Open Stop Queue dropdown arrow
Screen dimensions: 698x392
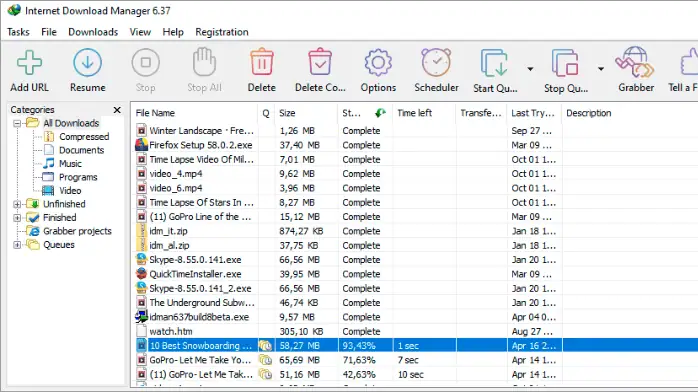click(601, 69)
